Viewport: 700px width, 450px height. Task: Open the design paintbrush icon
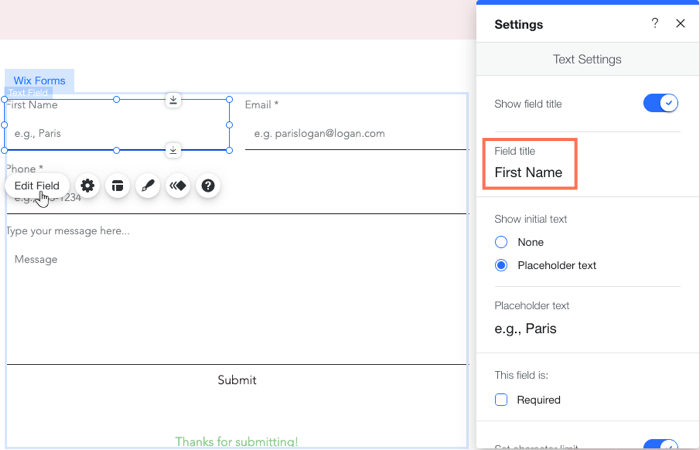pos(148,185)
